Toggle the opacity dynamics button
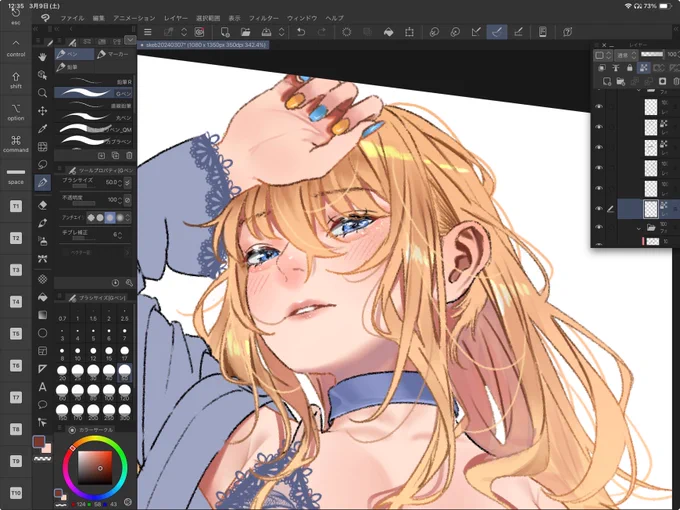 point(128,200)
